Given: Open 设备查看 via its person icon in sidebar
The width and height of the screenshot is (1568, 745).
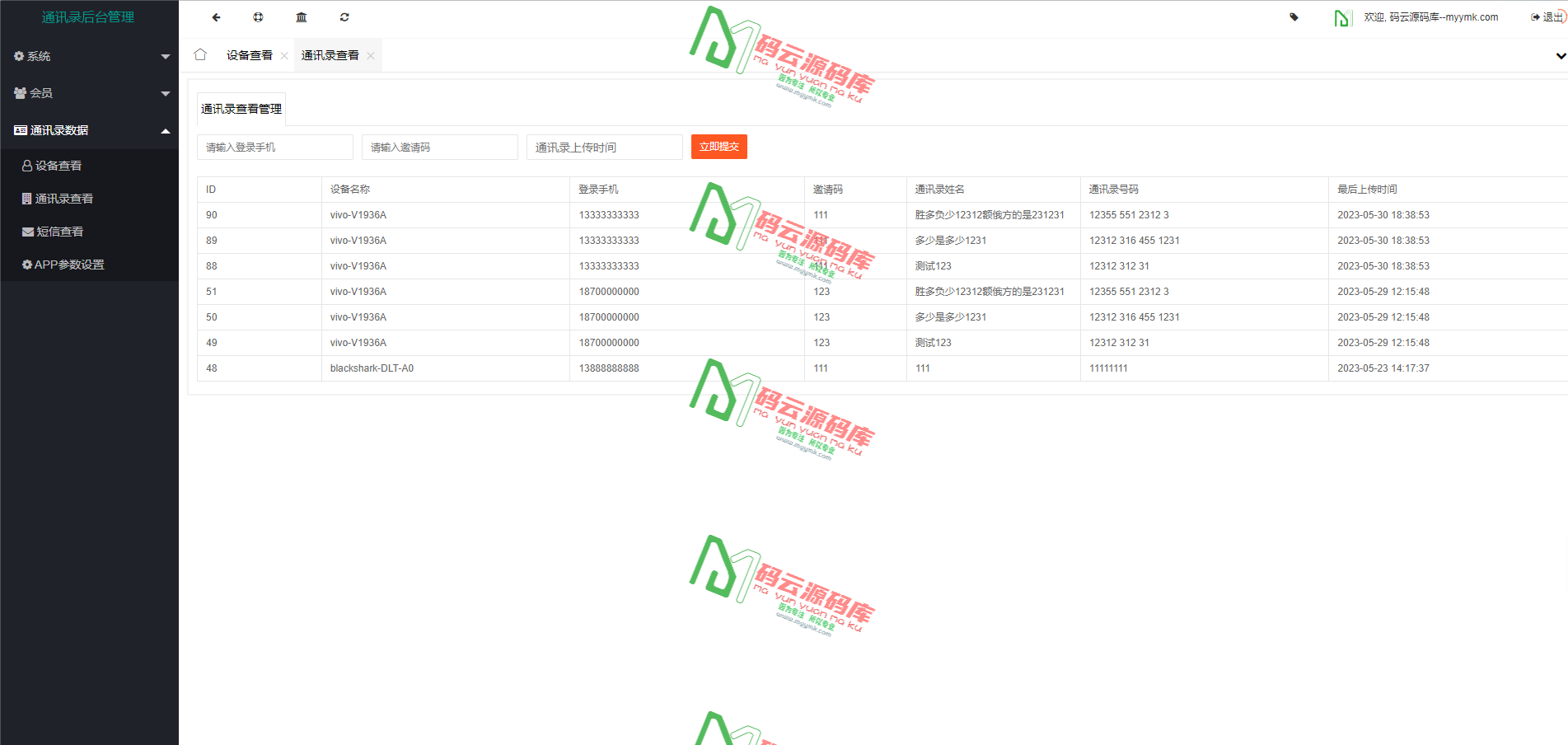Looking at the screenshot, I should coord(27,166).
